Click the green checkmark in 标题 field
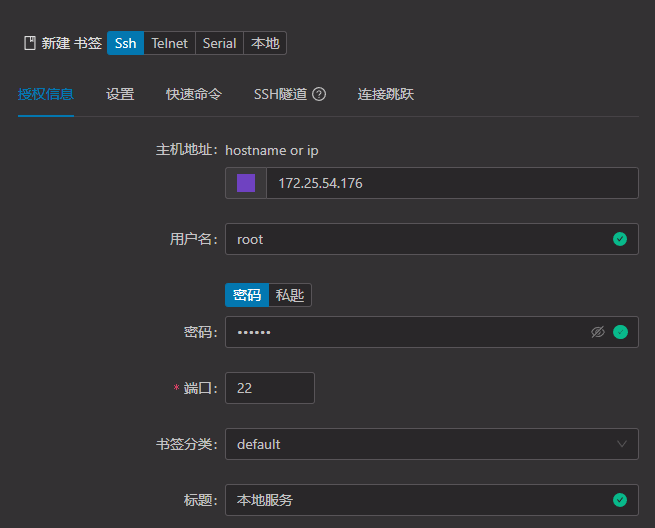 pos(620,500)
